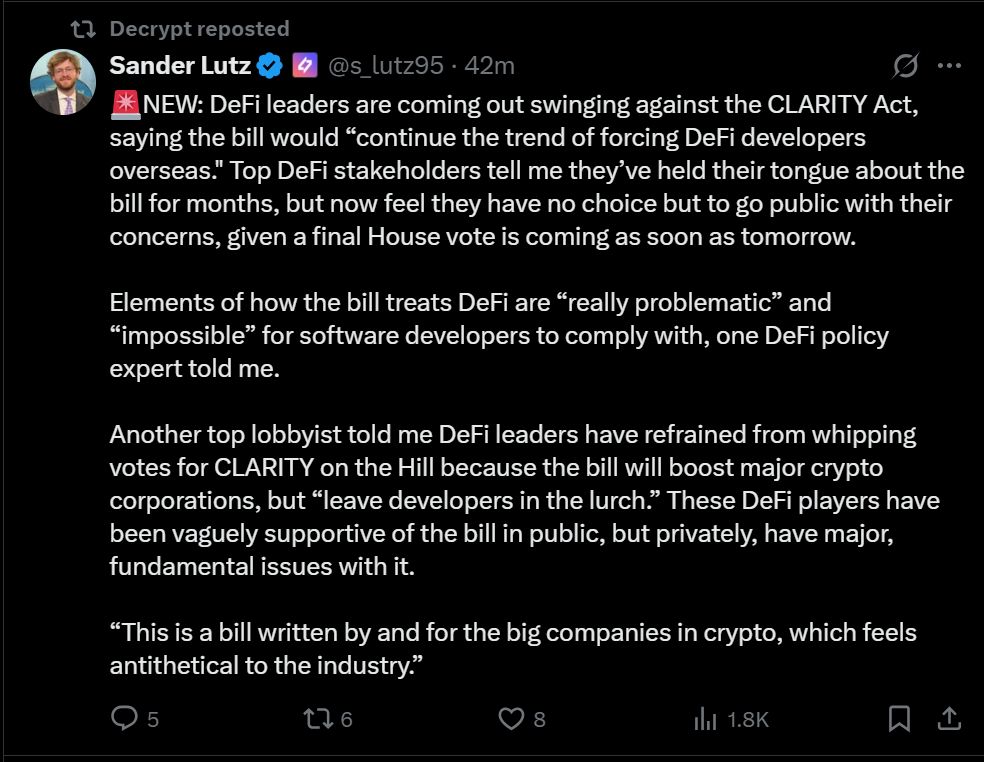This screenshot has width=984, height=762.
Task: Open the three-dot more options menu
Action: coord(948,64)
